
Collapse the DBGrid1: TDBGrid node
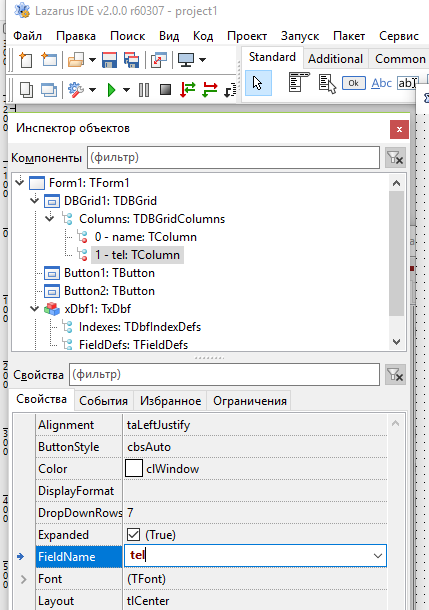(35, 200)
